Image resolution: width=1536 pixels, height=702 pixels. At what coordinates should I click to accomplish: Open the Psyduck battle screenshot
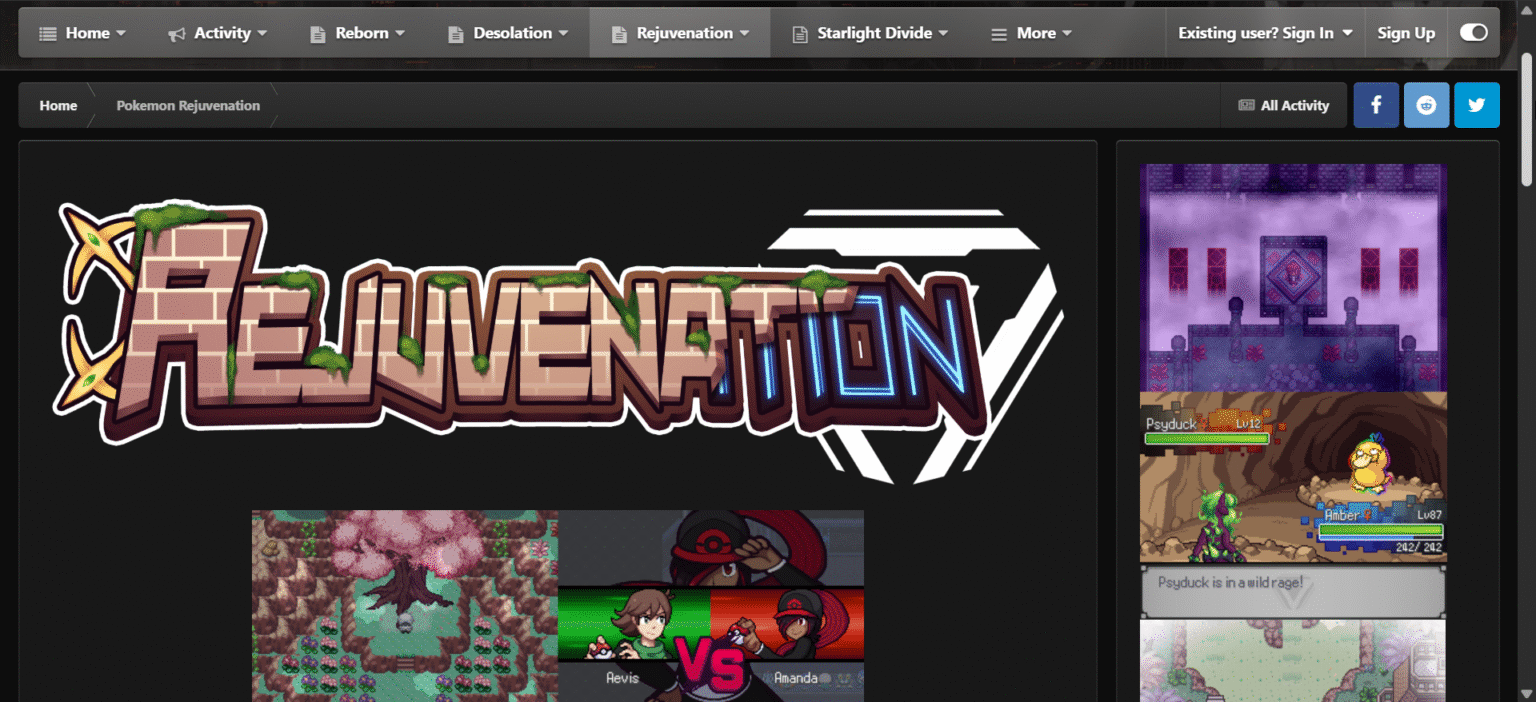pos(1293,477)
